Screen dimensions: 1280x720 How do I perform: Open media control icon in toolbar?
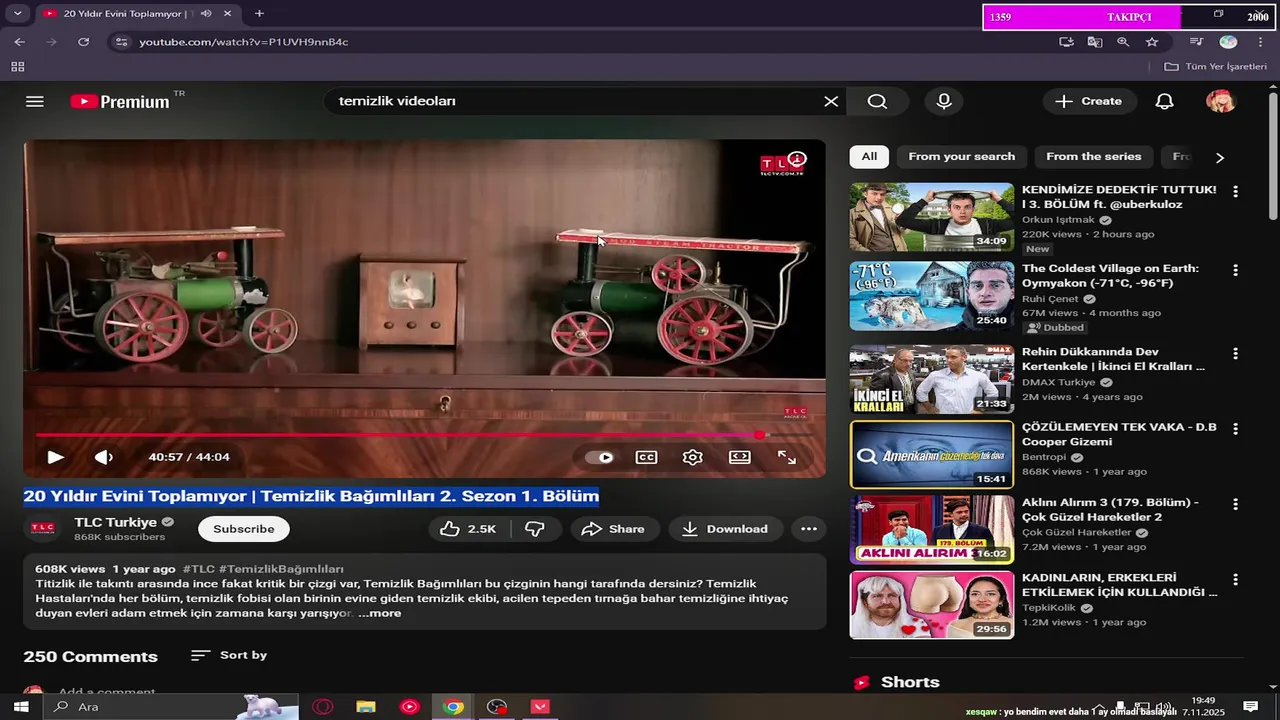coord(1196,42)
